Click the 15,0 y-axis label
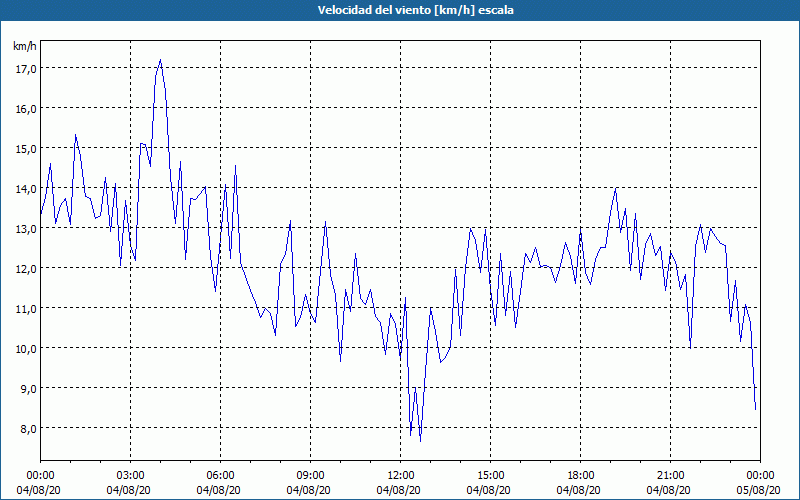The width and height of the screenshot is (800, 500). [26, 148]
